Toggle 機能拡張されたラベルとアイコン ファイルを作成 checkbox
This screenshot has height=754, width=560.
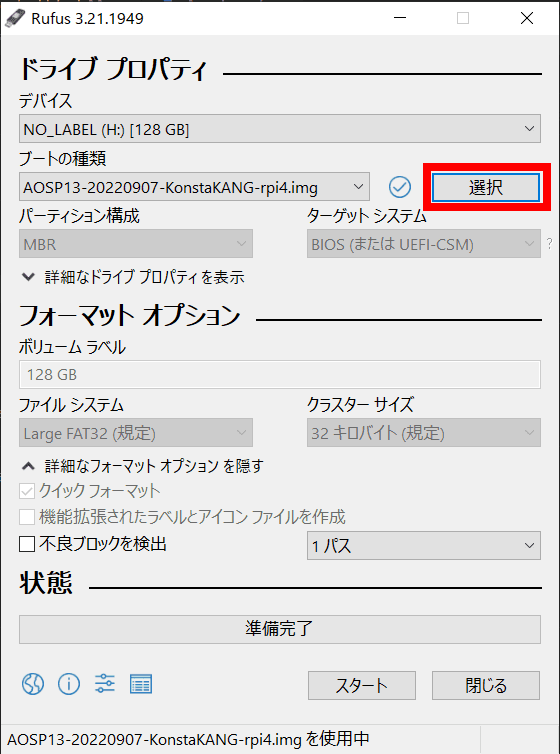pyautogui.click(x=27, y=517)
